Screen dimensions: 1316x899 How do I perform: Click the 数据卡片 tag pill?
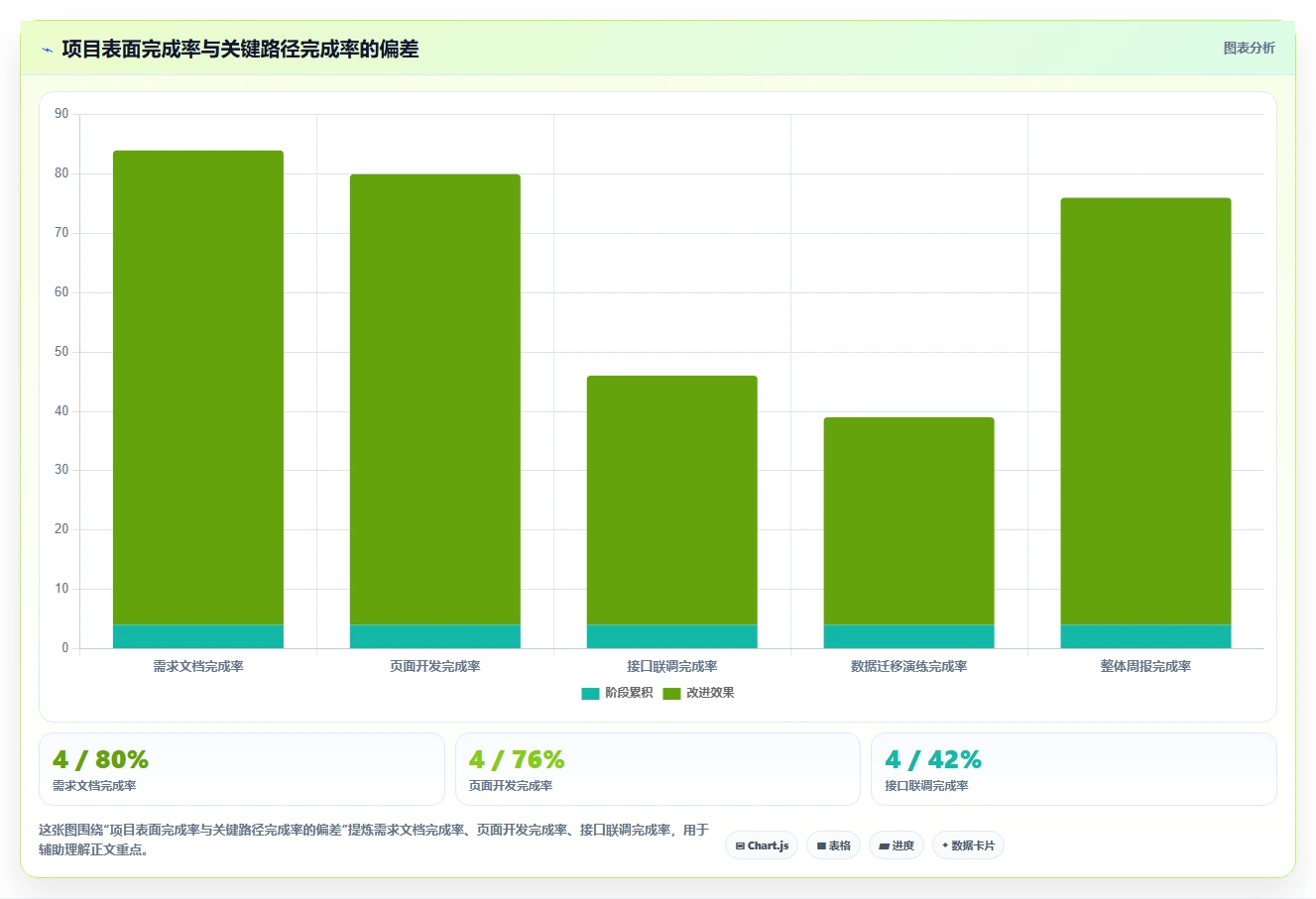coord(968,845)
